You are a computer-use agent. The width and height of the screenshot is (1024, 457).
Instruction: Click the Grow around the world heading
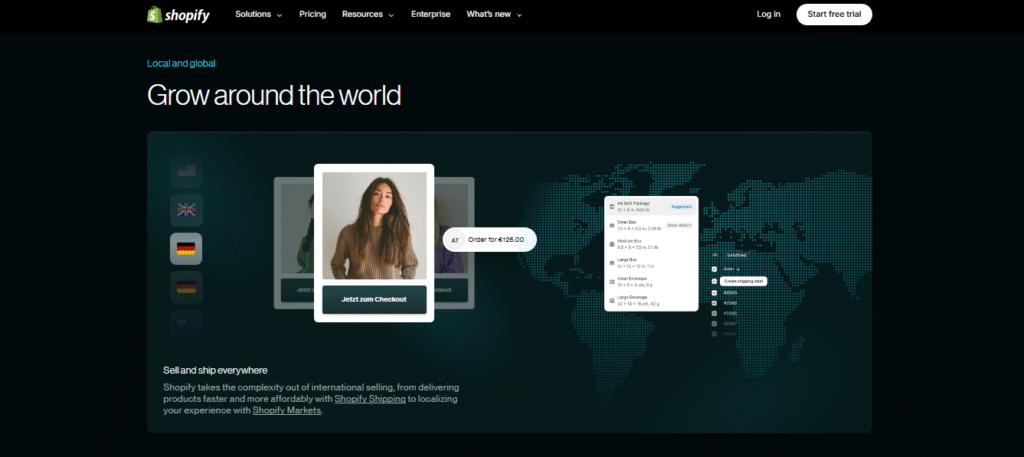pyautogui.click(x=274, y=95)
